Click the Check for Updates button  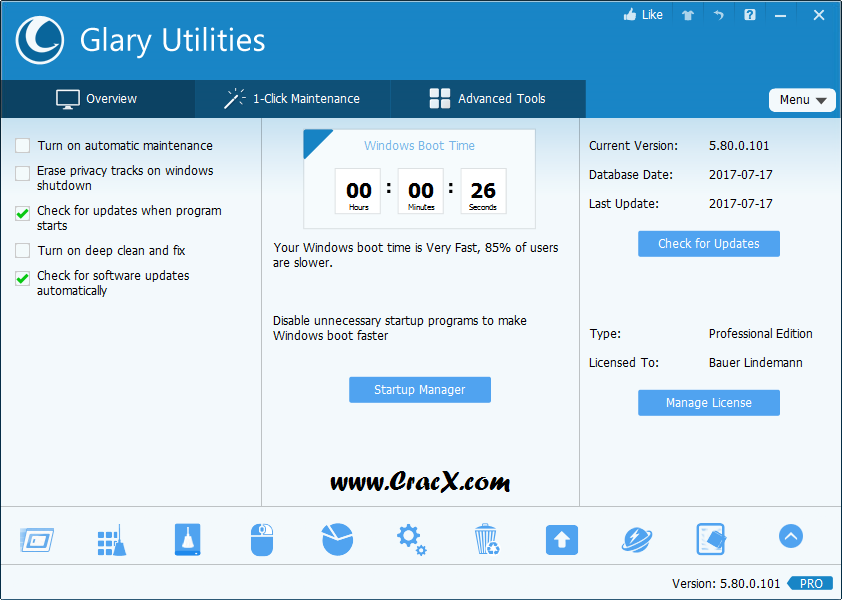pyautogui.click(x=709, y=244)
